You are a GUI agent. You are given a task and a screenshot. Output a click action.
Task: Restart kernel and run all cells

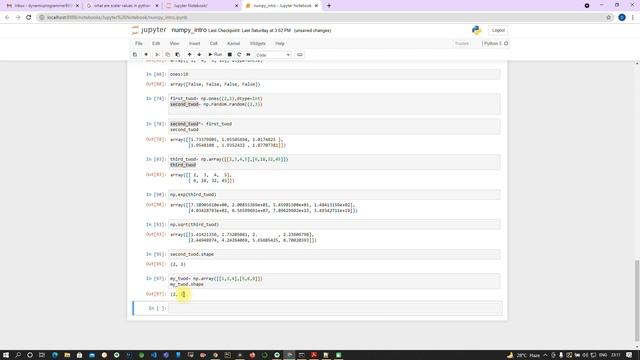click(248, 55)
